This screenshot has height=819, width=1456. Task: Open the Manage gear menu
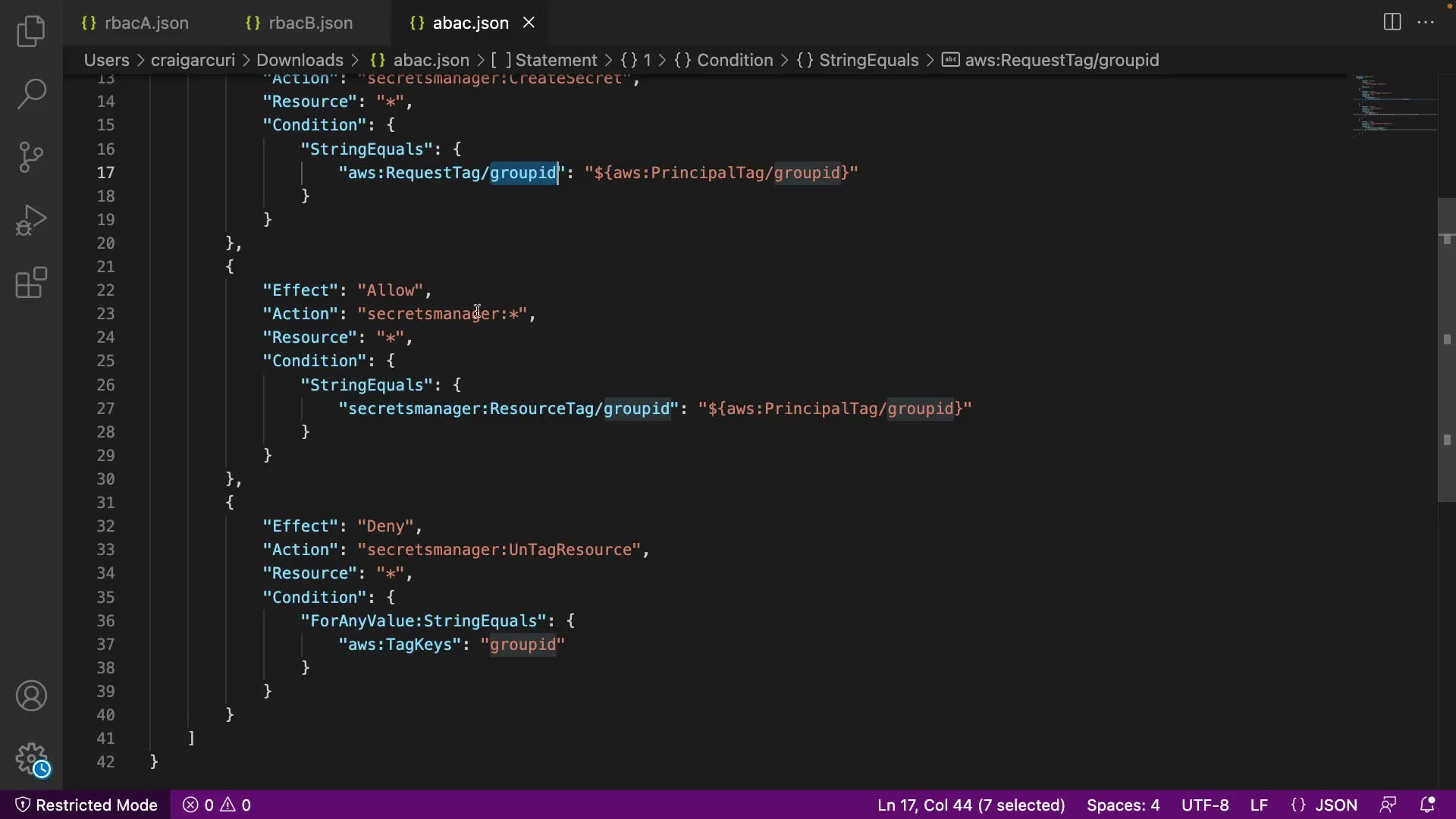(31, 758)
